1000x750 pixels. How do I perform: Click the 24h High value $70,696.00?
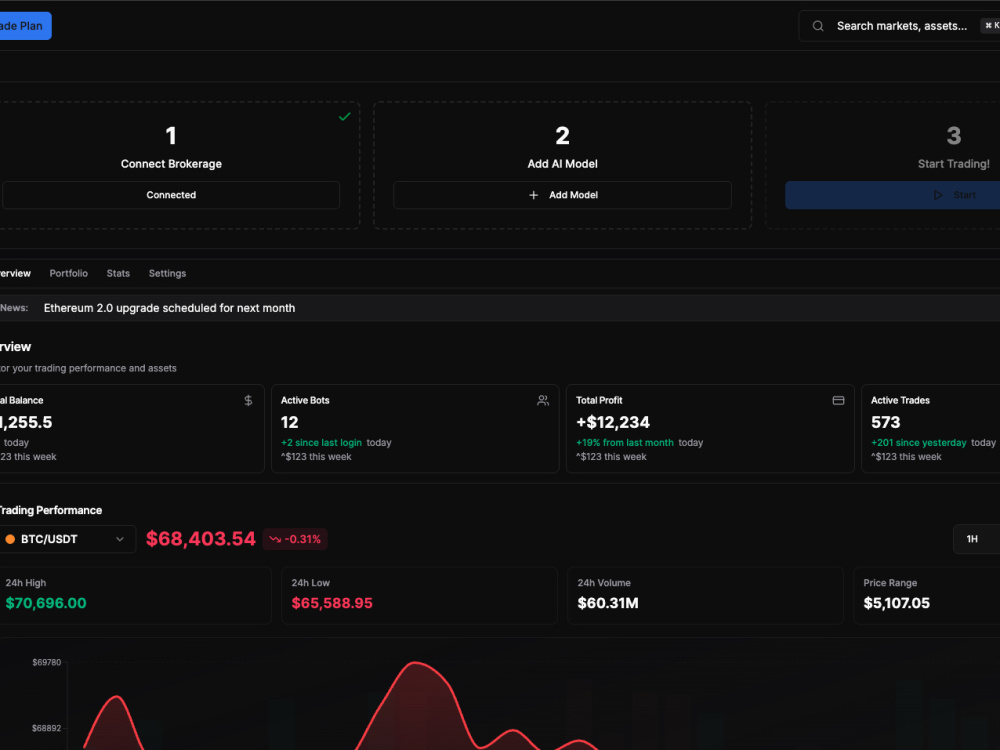pos(46,603)
